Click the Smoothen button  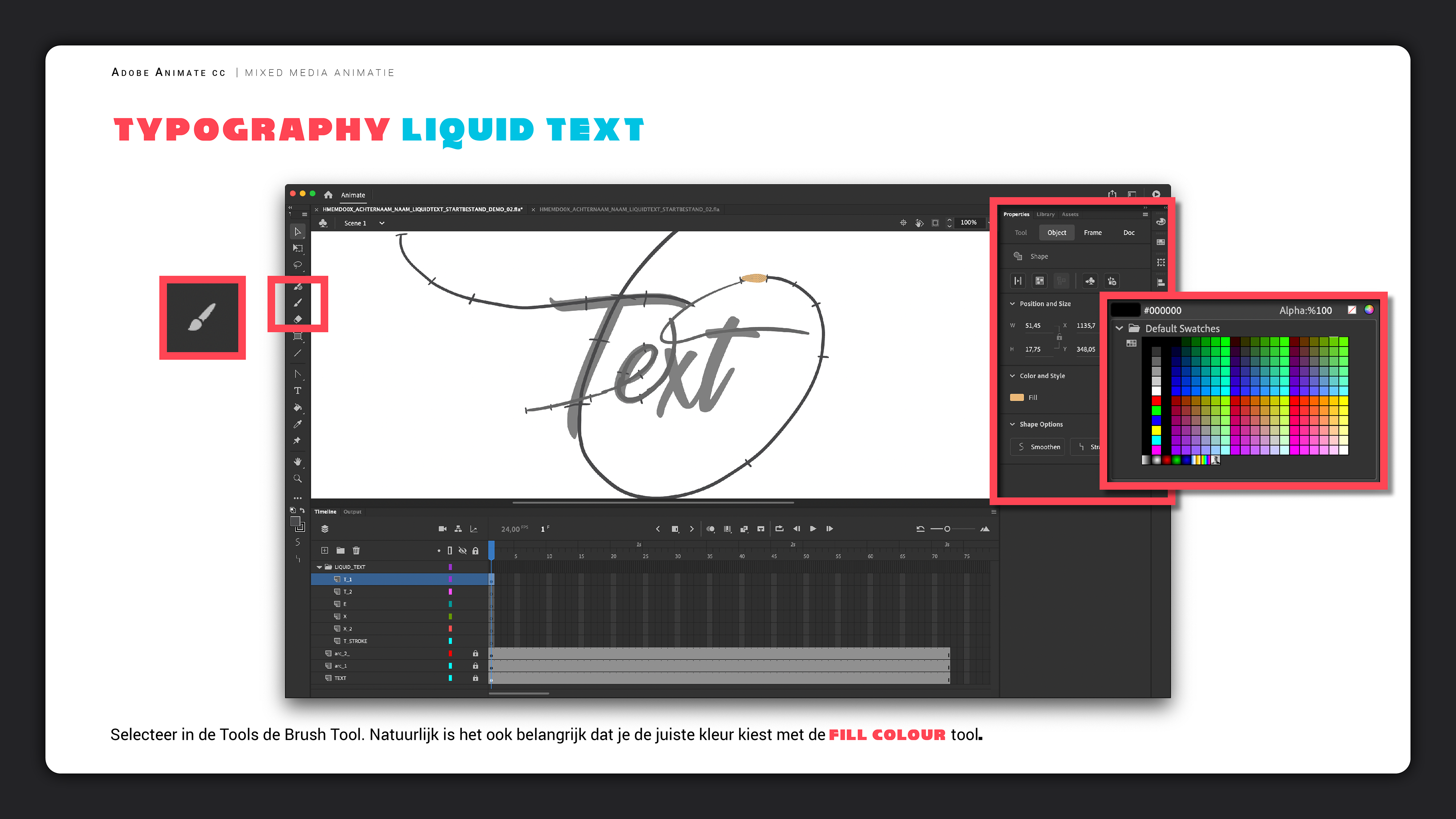1038,447
